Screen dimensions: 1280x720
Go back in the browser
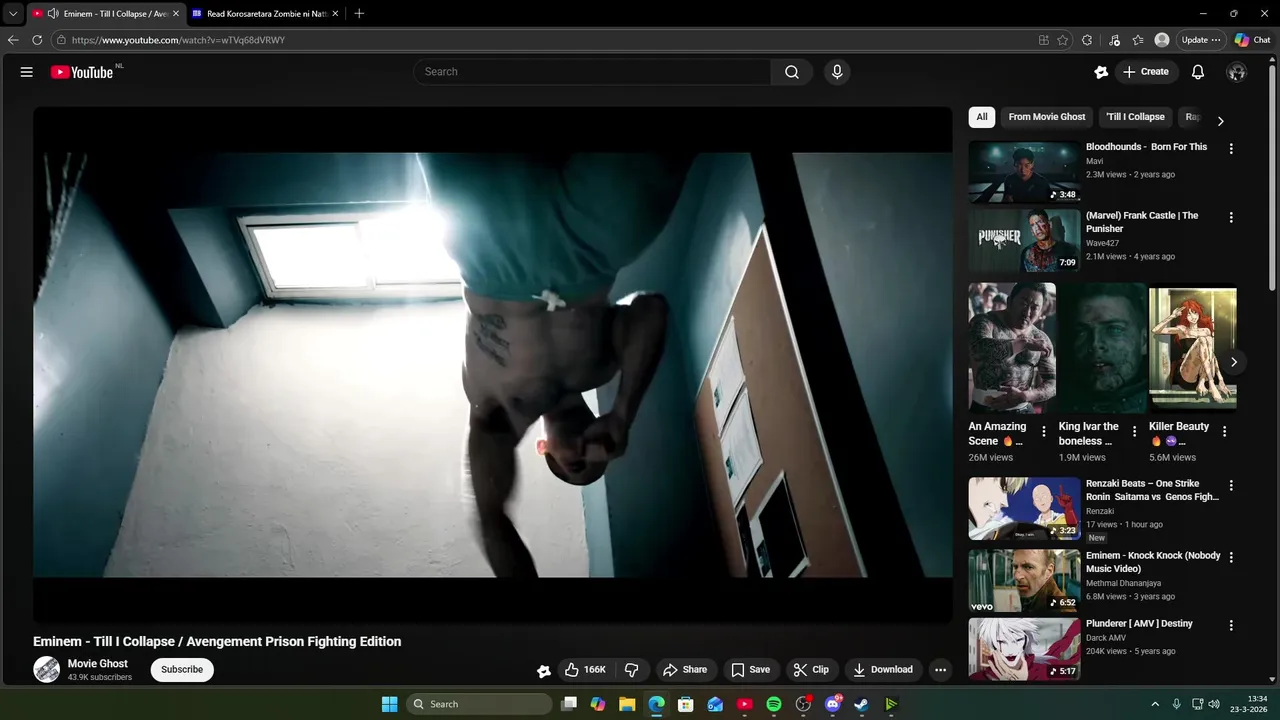coord(13,40)
